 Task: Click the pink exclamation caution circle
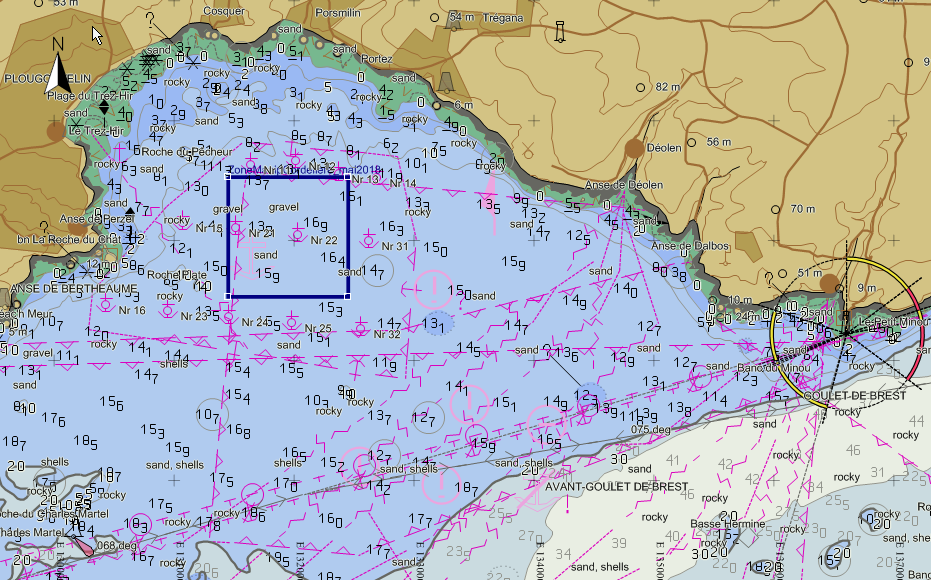pos(436,288)
